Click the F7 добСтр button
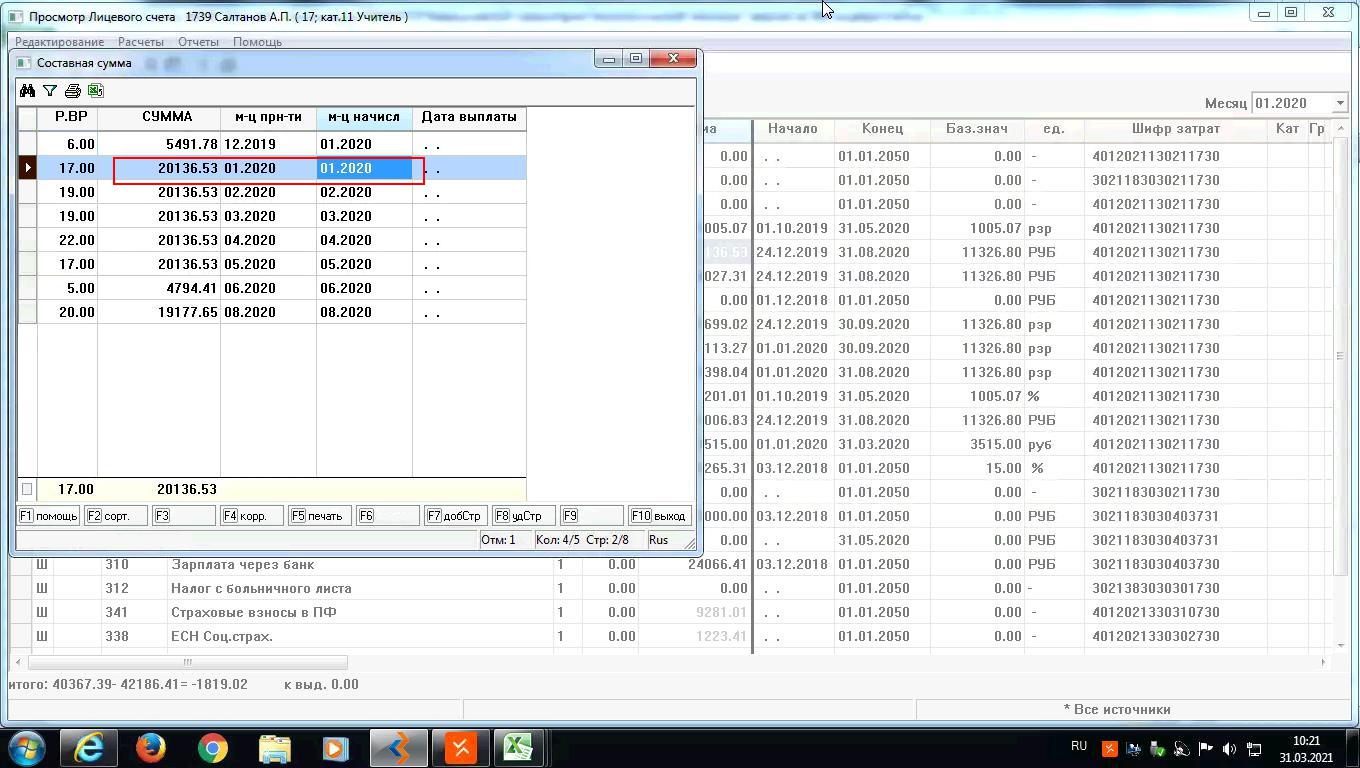This screenshot has height=768, width=1360. [456, 516]
